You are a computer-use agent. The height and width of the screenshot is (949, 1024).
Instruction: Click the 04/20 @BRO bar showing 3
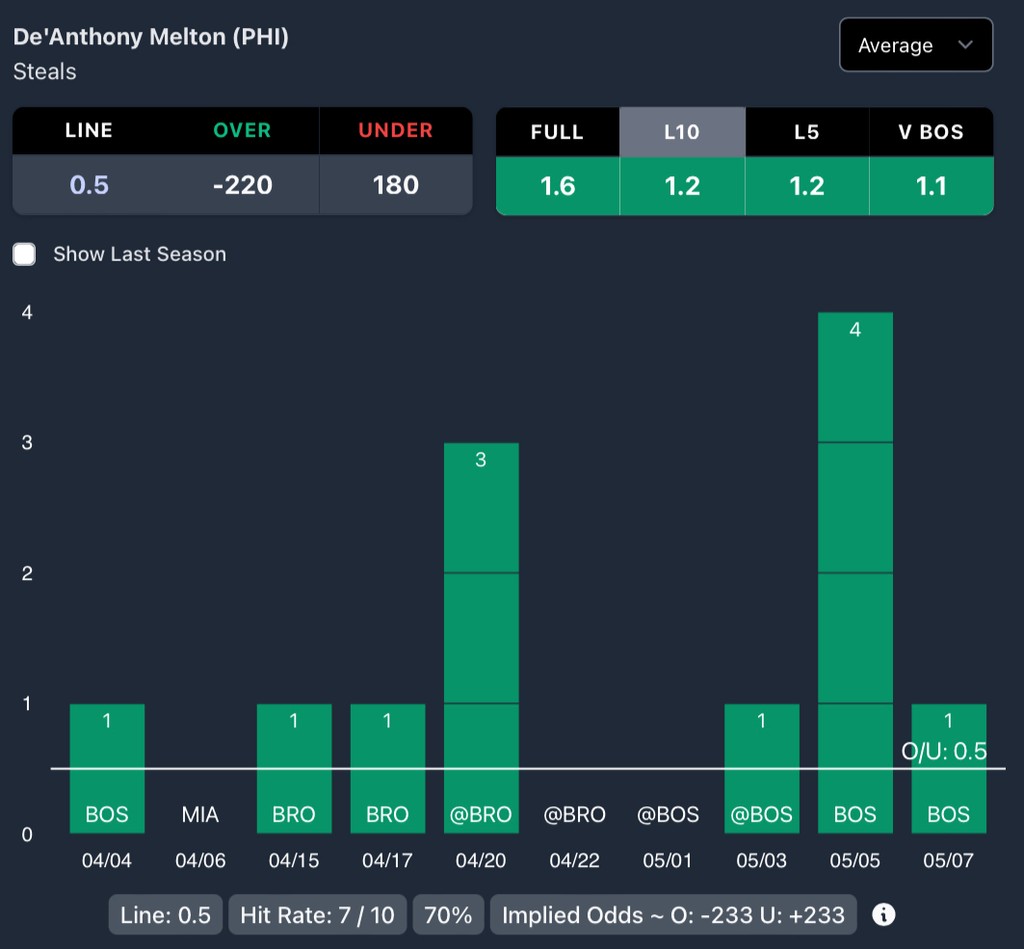coord(481,637)
